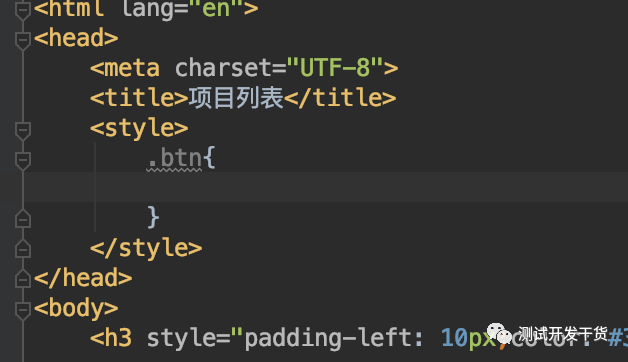Collapse the head tag fold marker
This screenshot has width=628, height=362.
coord(23,40)
